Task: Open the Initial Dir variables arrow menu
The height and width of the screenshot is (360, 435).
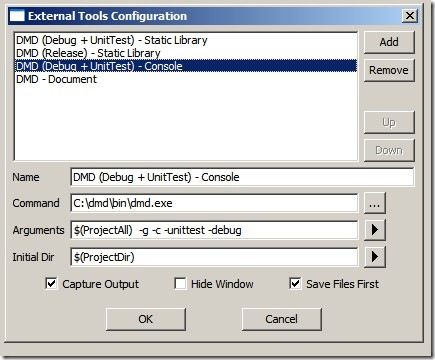Action: pos(375,257)
